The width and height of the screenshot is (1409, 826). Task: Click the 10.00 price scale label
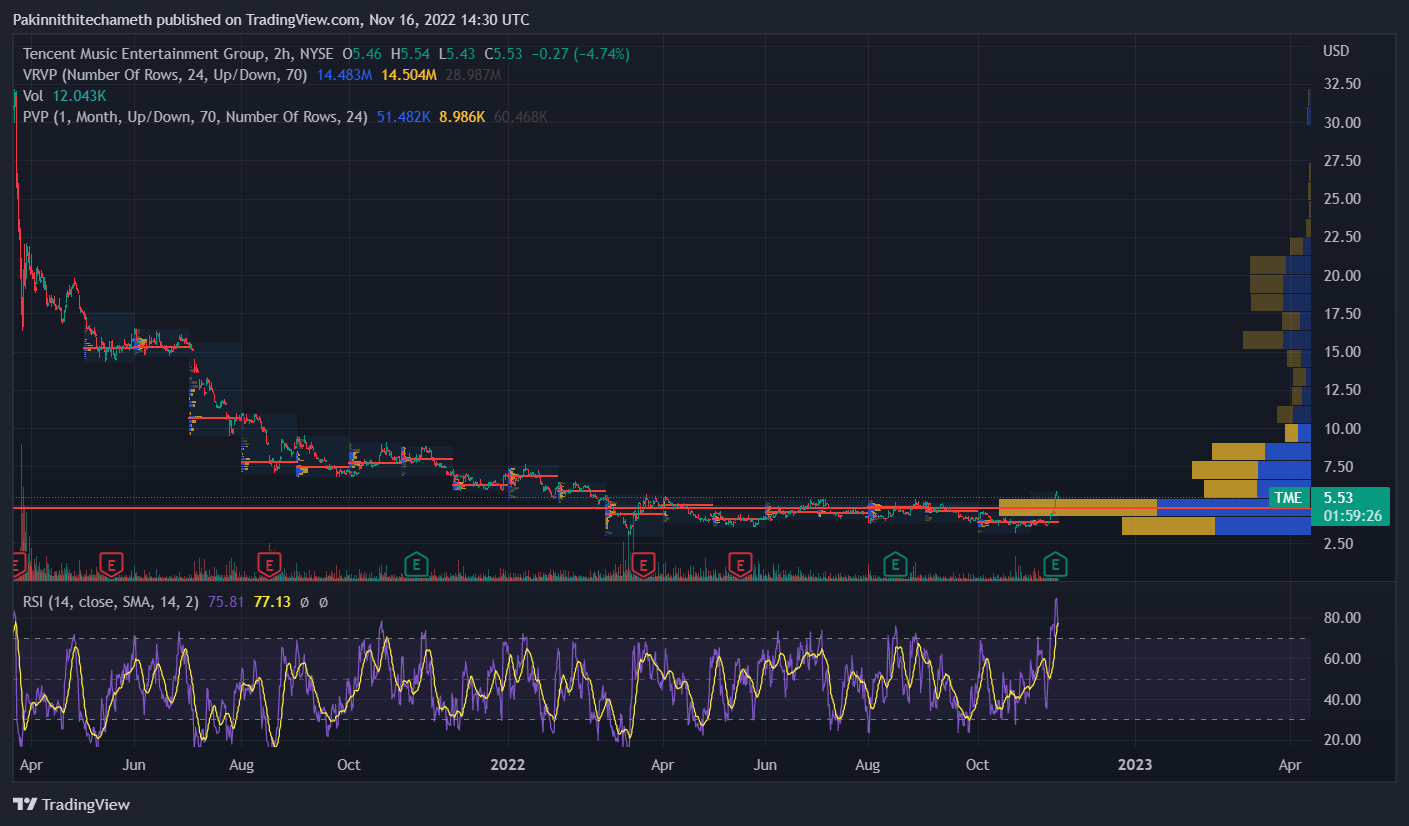point(1341,428)
